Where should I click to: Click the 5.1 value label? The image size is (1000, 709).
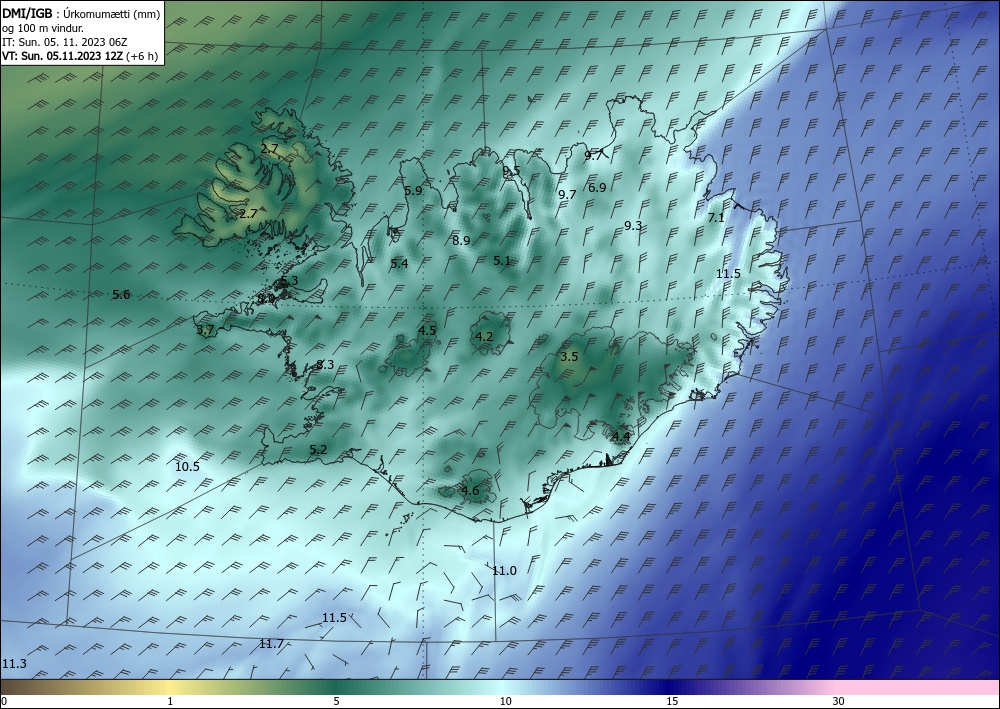pos(502,260)
